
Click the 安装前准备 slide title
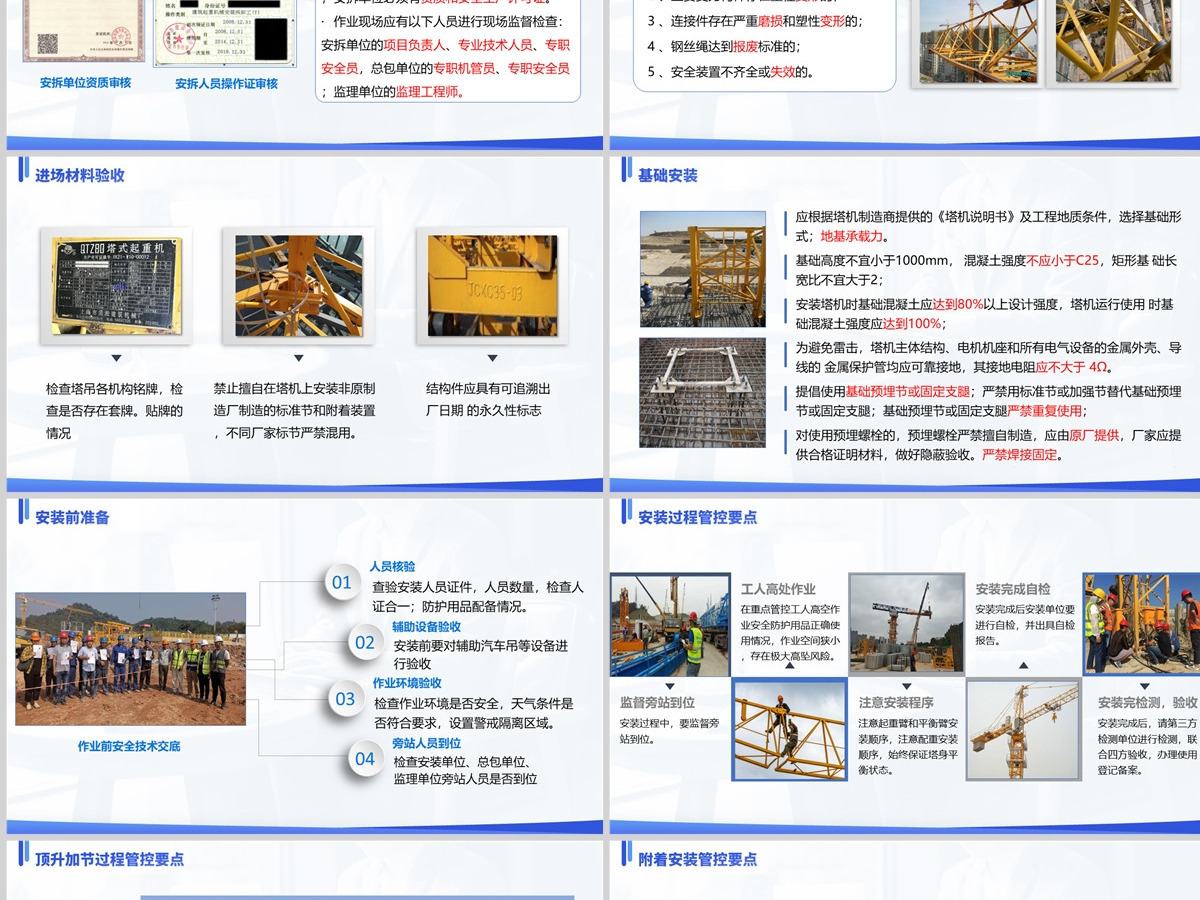72,517
